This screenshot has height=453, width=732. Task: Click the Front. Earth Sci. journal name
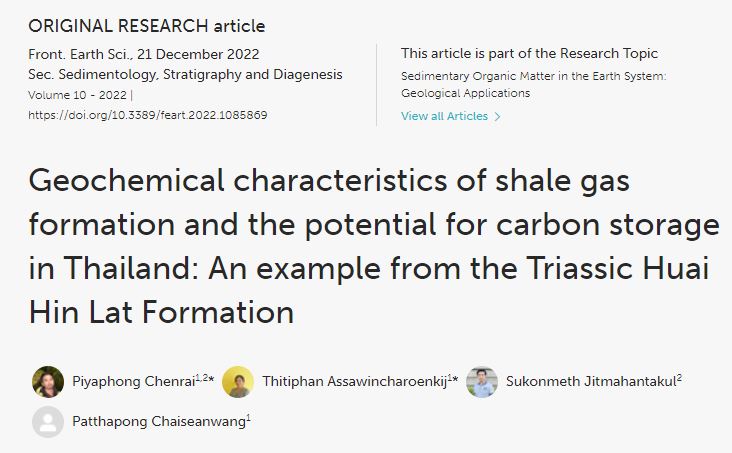[x=80, y=54]
